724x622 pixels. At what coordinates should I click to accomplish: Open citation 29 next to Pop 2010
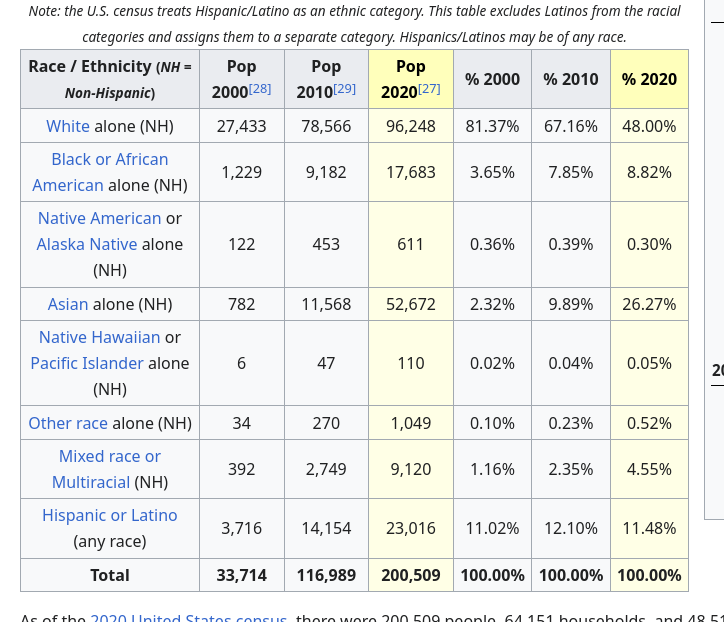click(344, 89)
